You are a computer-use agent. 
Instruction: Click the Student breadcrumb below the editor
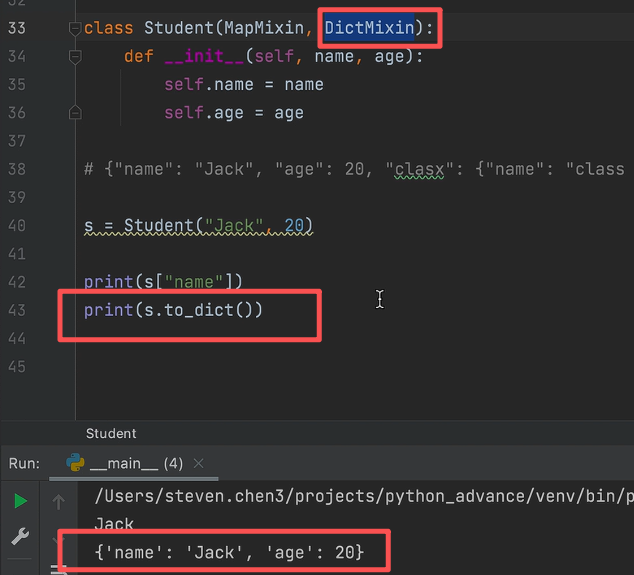(x=111, y=433)
